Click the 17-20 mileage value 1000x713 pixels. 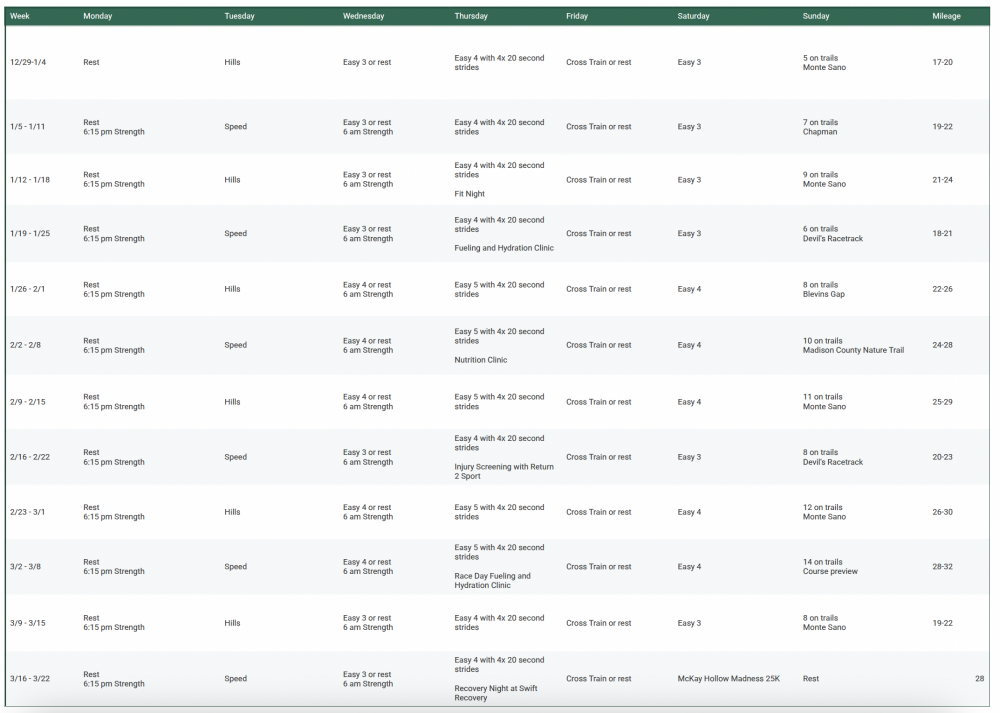point(942,63)
